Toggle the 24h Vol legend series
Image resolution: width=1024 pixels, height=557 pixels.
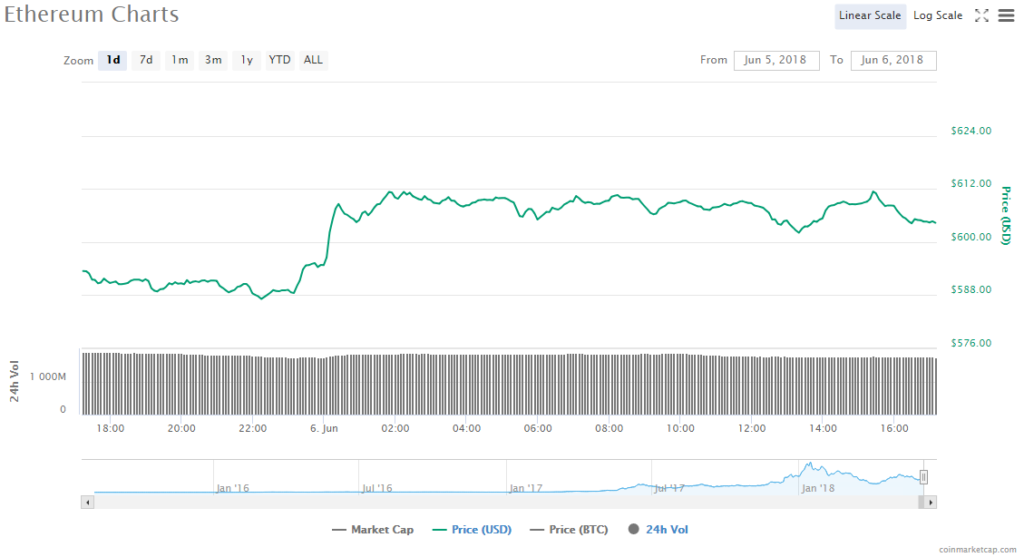click(x=658, y=529)
